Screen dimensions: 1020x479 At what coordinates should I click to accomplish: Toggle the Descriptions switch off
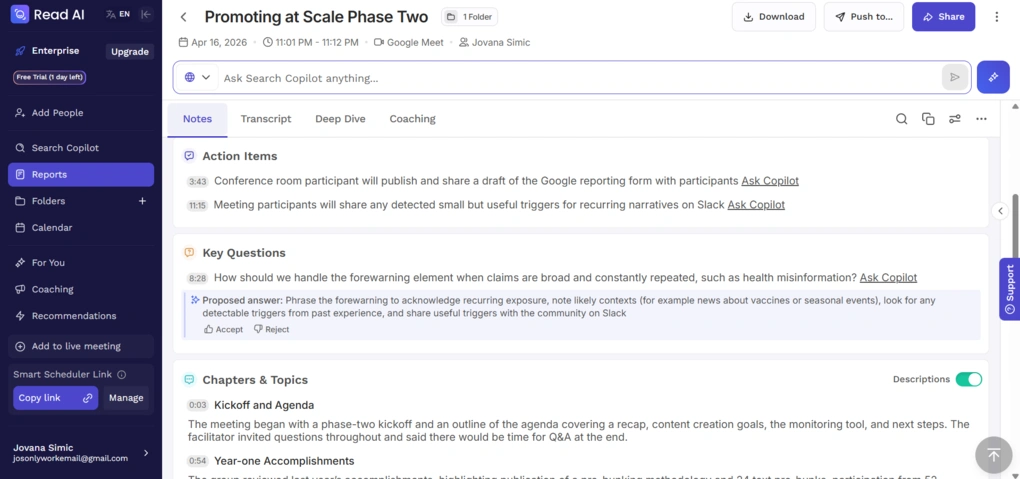968,379
